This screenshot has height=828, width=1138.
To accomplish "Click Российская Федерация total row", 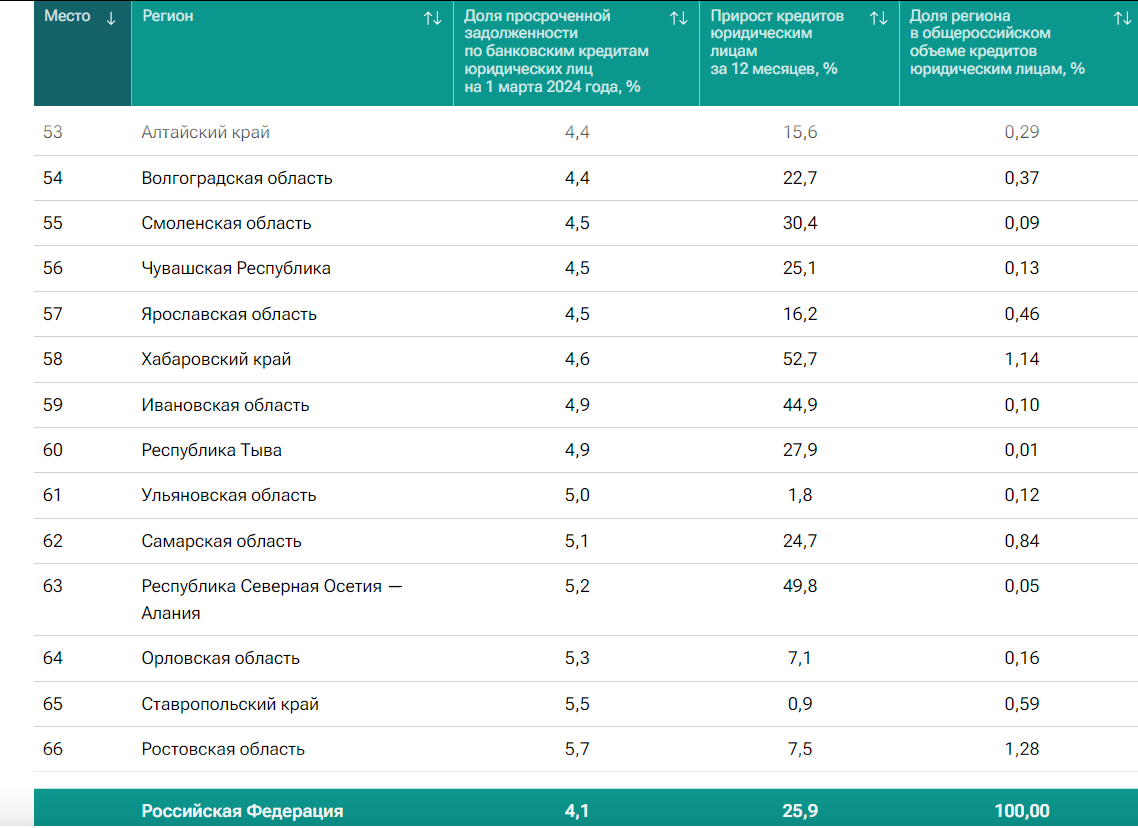I will pyautogui.click(x=242, y=811).
